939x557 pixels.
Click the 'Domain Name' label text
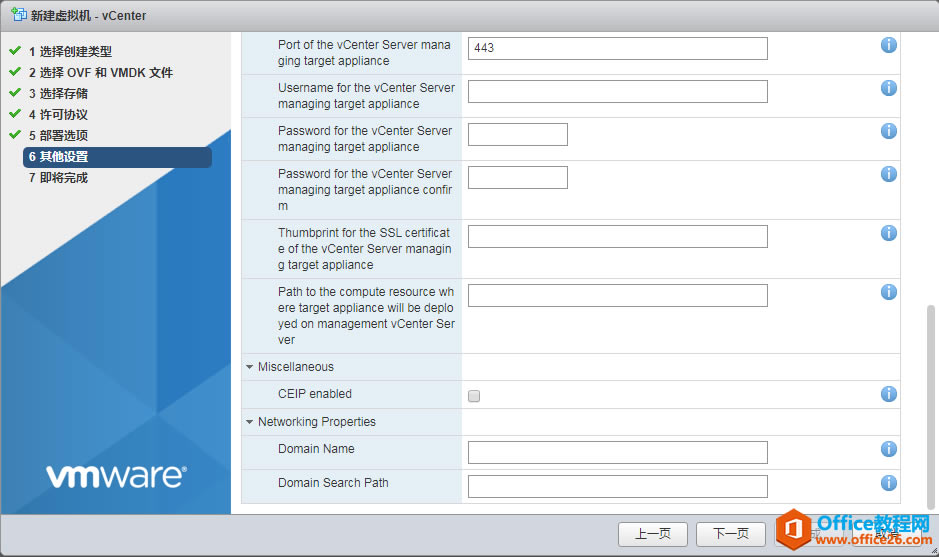coord(316,449)
